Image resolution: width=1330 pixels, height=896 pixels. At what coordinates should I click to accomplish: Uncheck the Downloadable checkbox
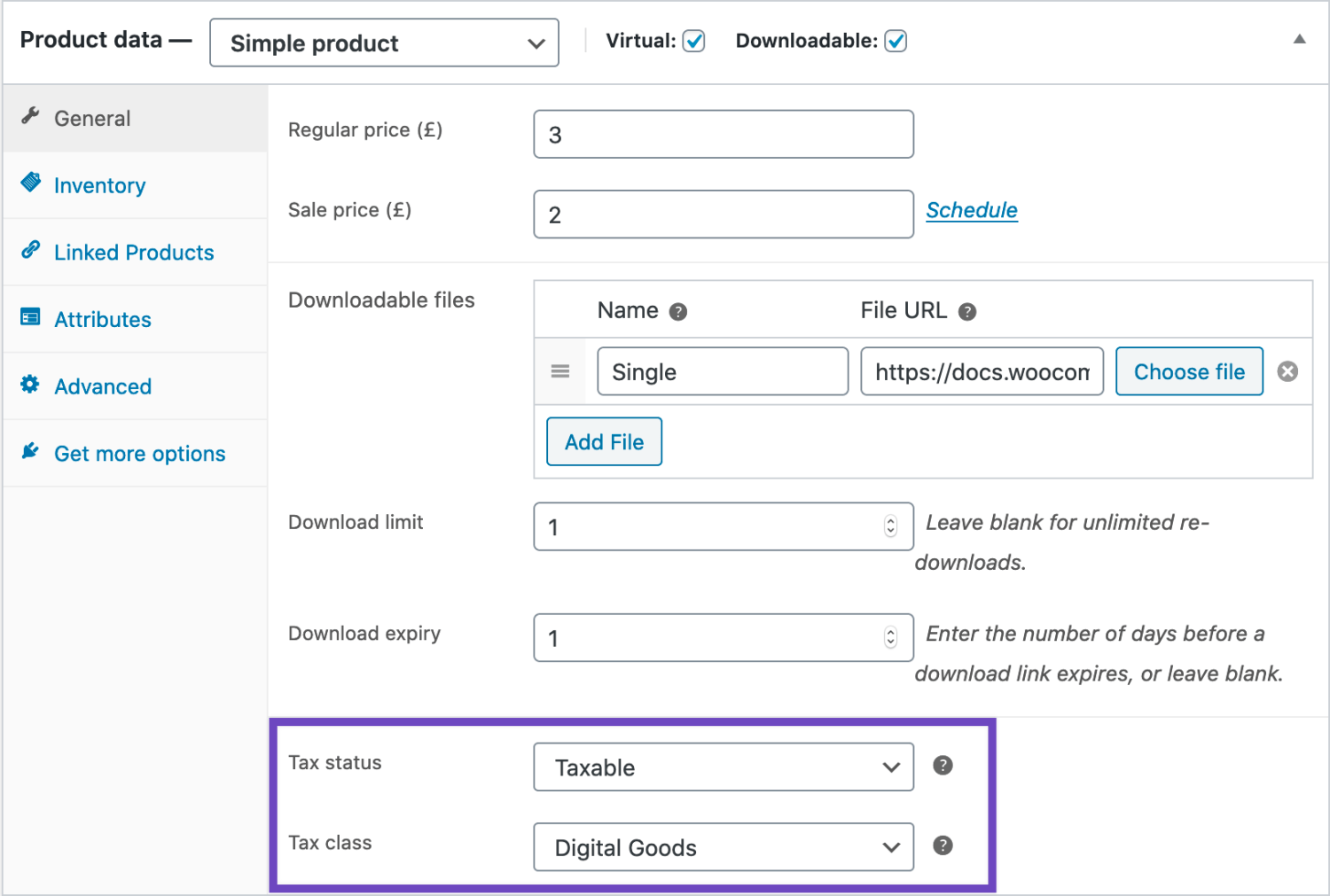[x=896, y=40]
